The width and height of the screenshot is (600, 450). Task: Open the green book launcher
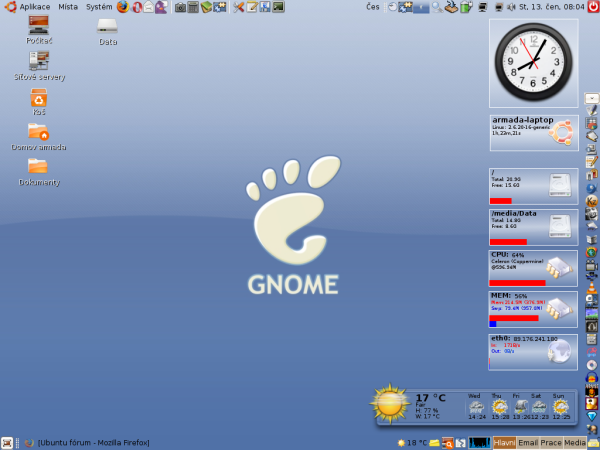click(x=206, y=7)
